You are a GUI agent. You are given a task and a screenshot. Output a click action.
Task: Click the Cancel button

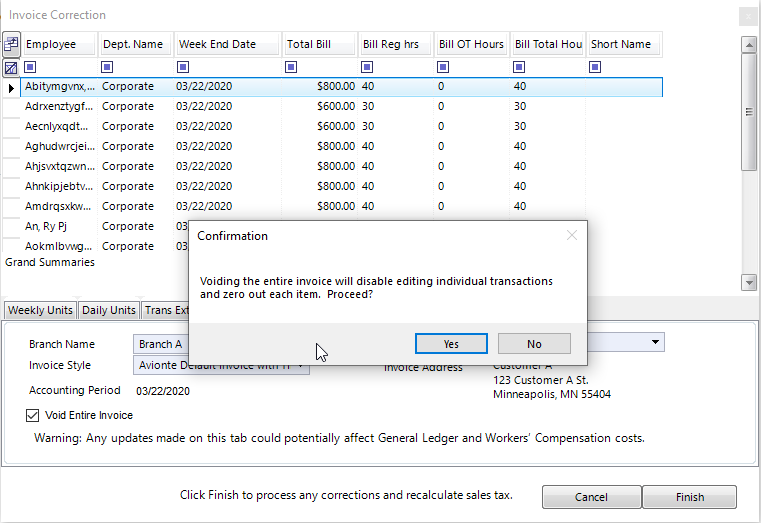[591, 497]
